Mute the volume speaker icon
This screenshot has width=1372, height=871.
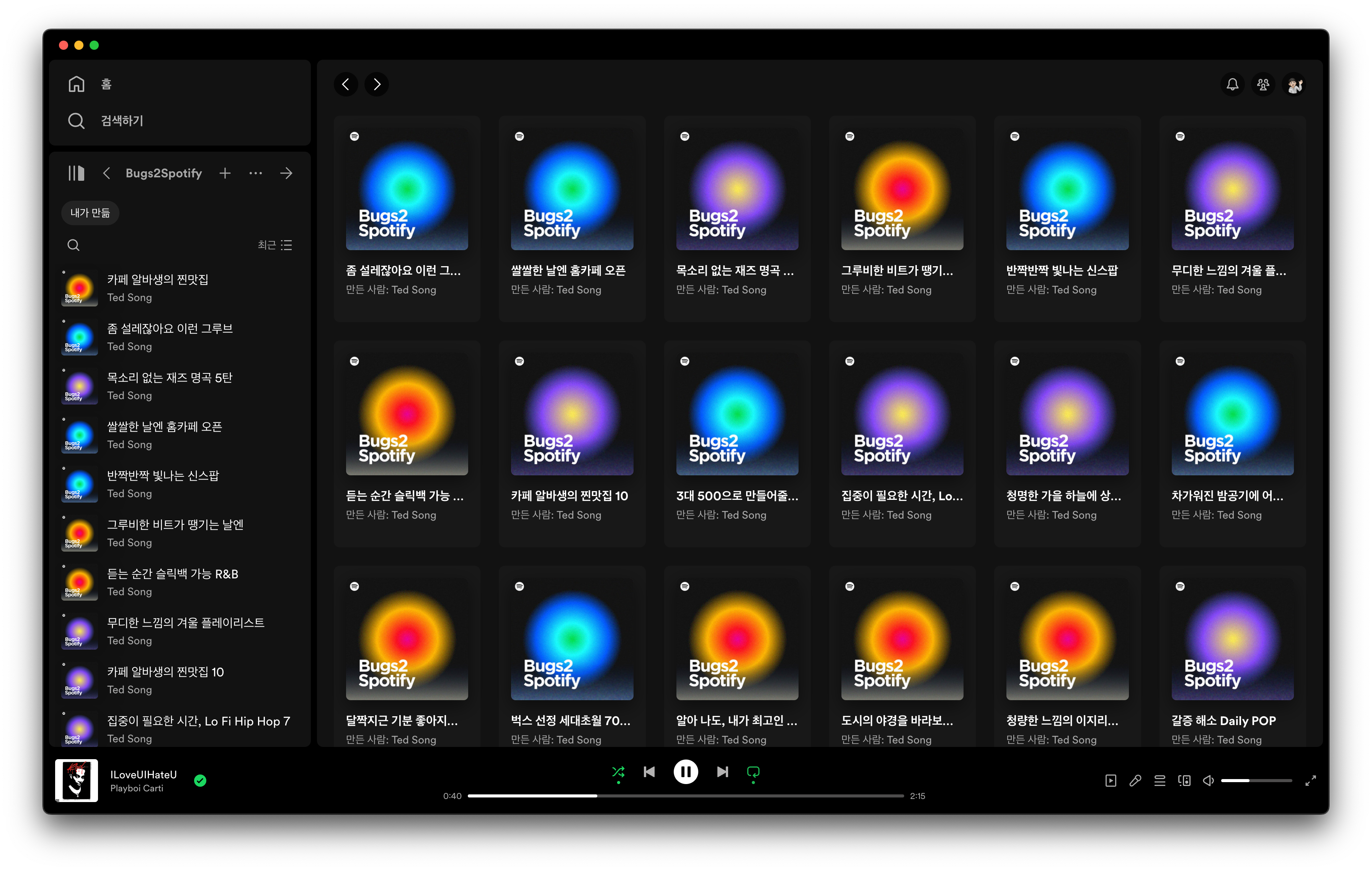pos(1208,780)
